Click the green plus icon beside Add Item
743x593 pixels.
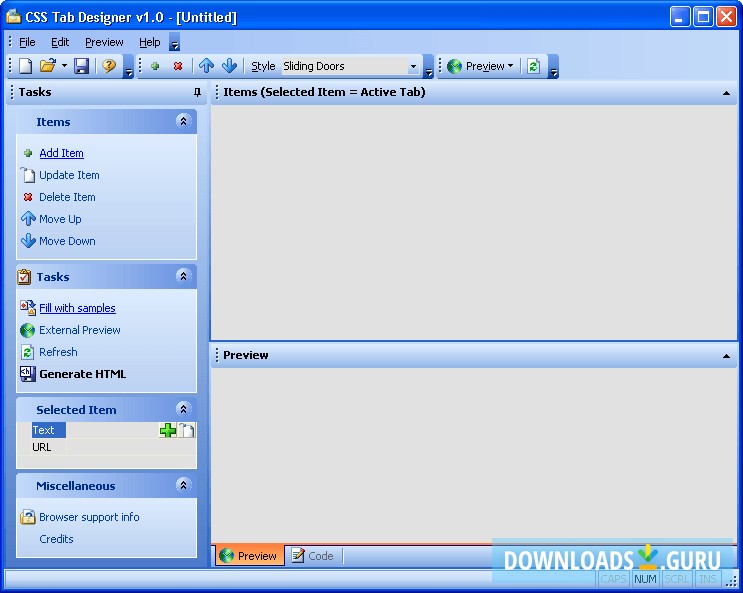(28, 153)
